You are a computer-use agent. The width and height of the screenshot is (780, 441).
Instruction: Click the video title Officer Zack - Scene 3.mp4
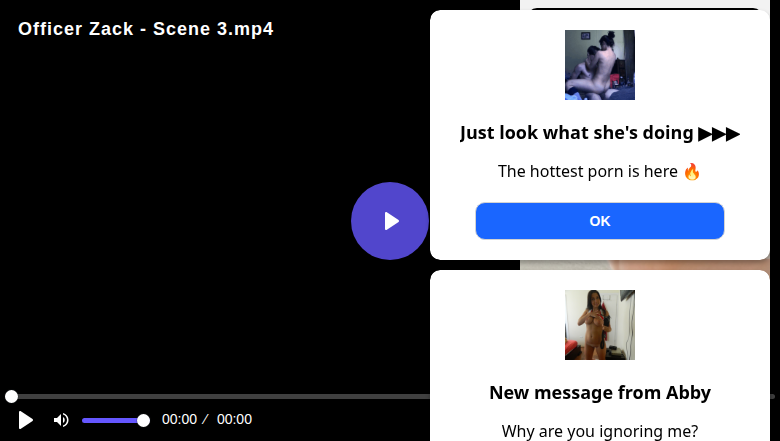(x=146, y=29)
